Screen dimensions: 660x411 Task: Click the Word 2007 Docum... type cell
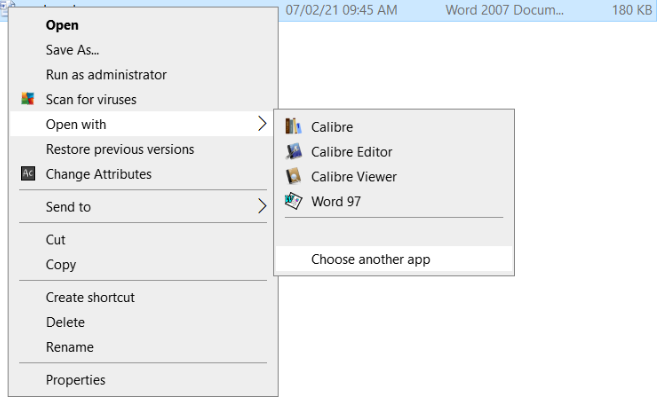click(504, 10)
